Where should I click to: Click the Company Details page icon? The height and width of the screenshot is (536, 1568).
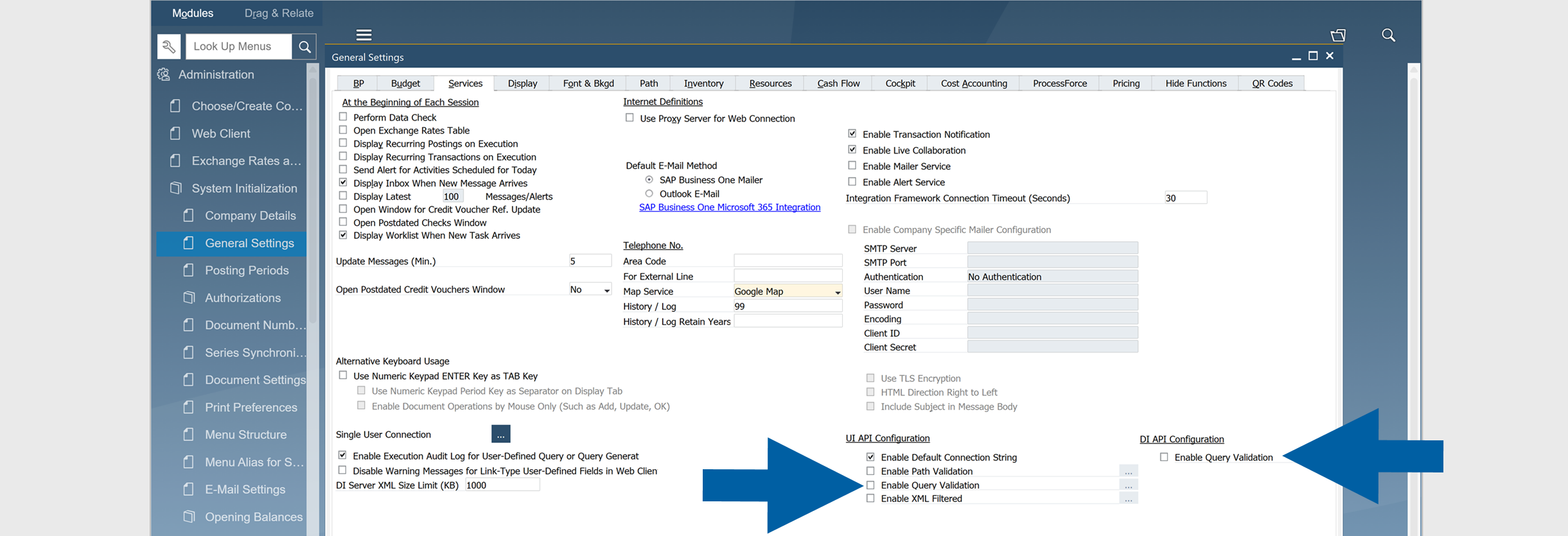coord(188,215)
